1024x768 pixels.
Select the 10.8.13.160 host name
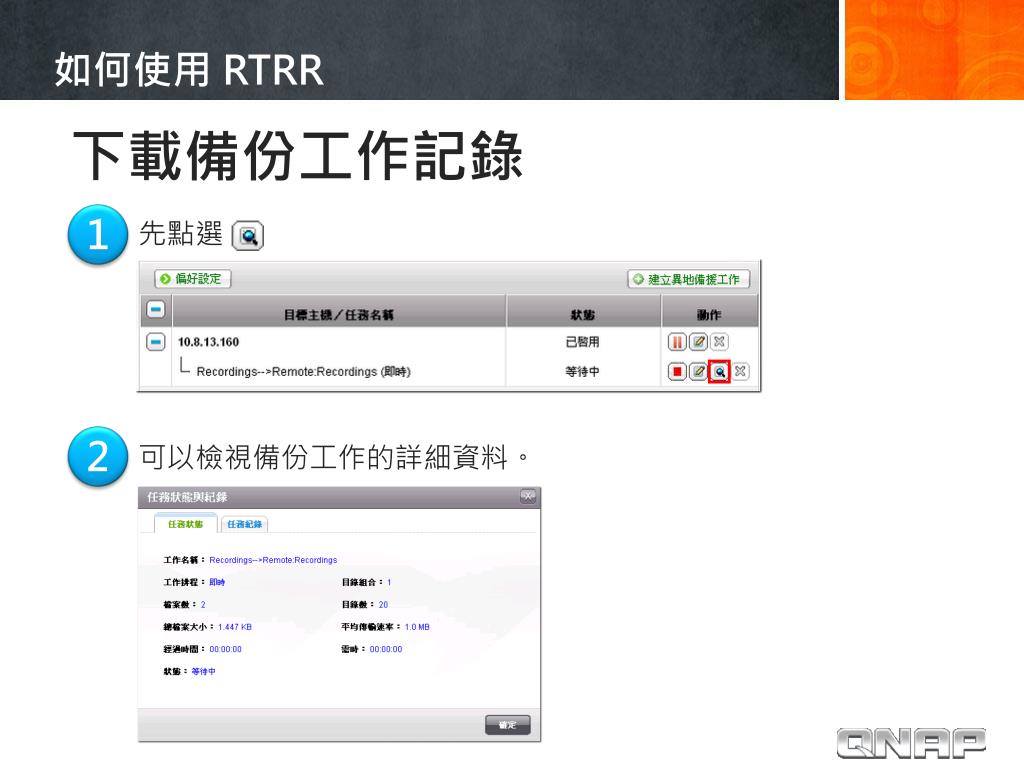[x=208, y=342]
